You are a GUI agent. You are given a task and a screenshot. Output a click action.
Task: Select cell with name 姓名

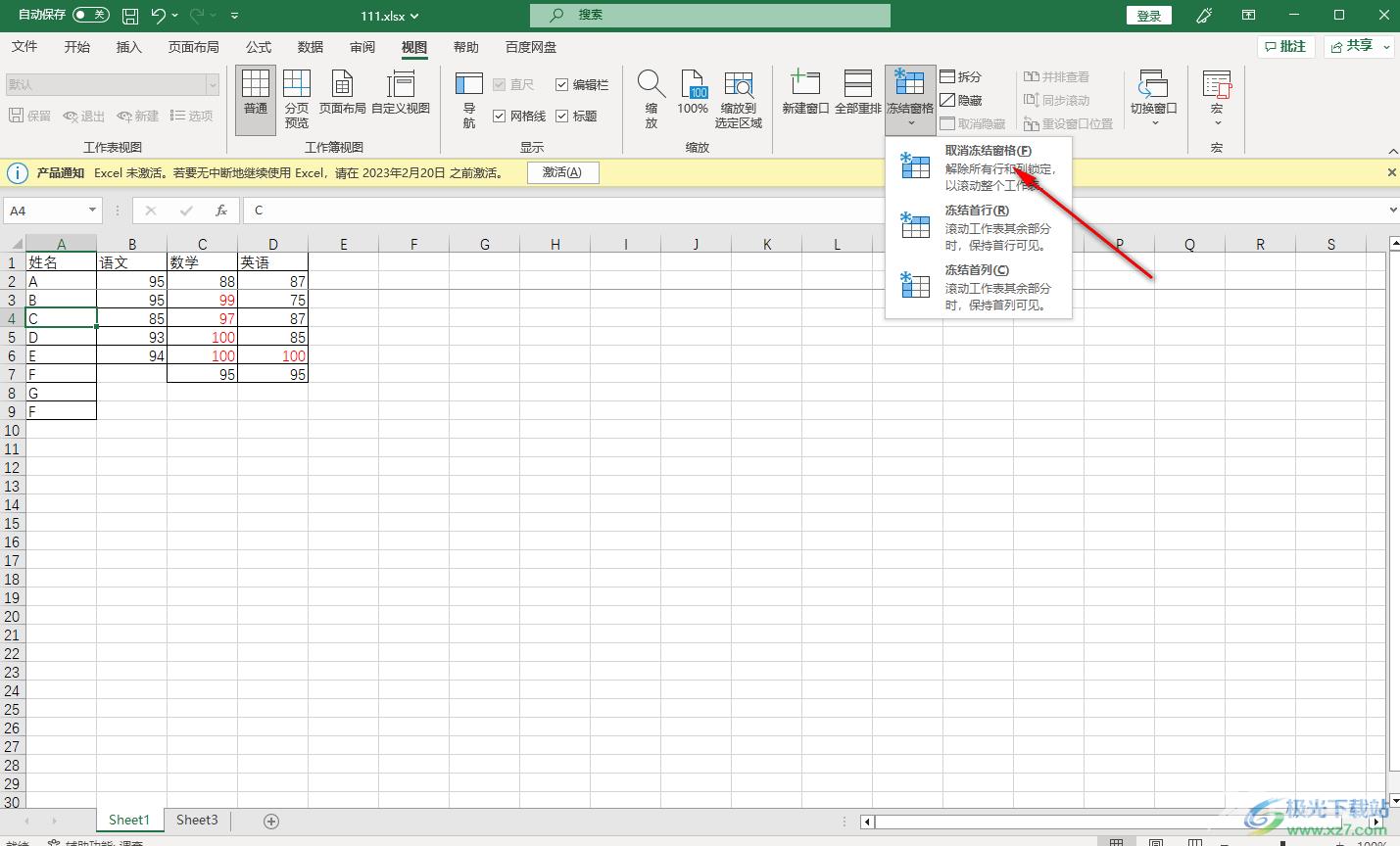pos(61,262)
